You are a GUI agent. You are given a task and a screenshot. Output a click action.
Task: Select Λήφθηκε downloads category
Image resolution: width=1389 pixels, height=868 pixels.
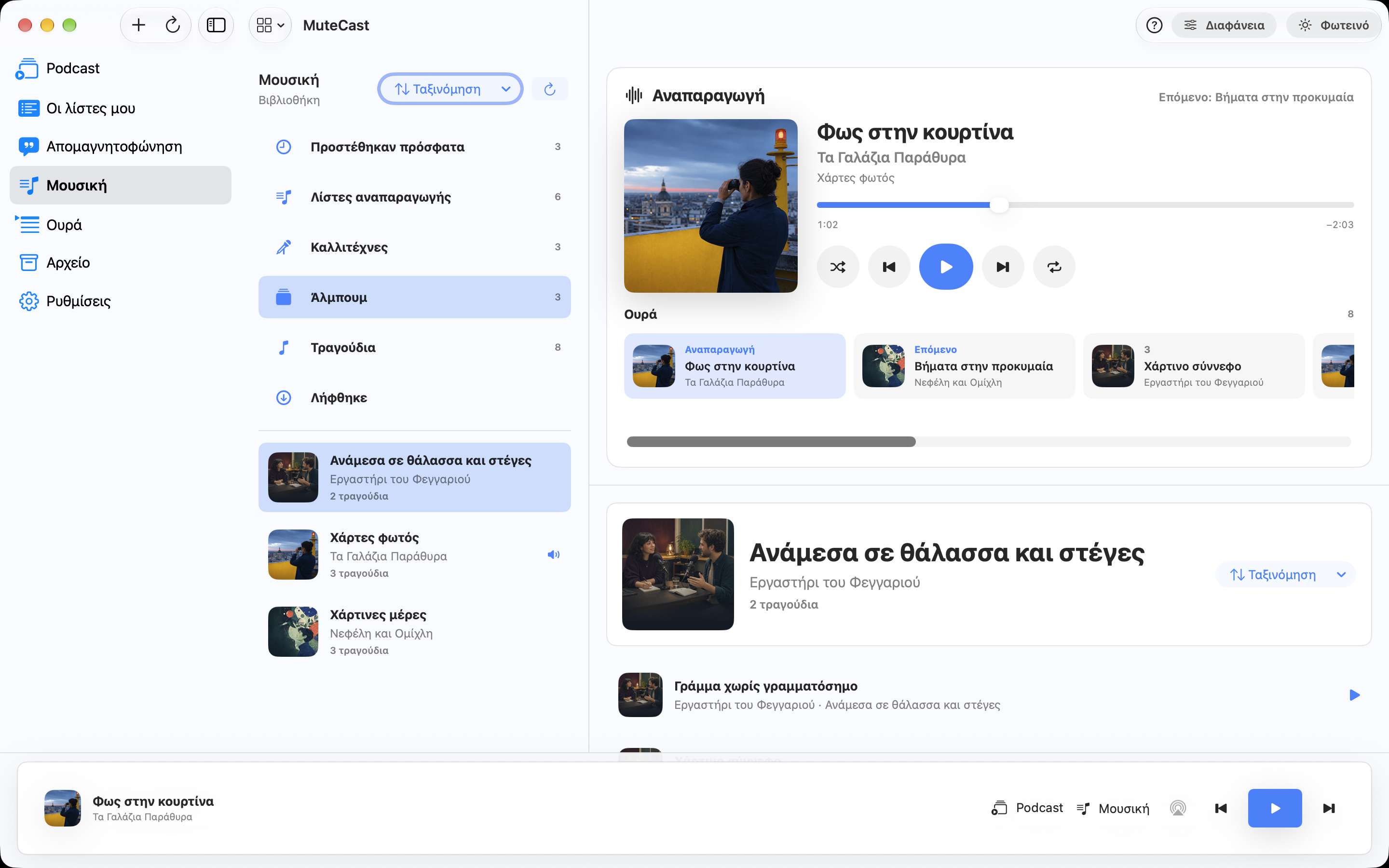point(414,397)
